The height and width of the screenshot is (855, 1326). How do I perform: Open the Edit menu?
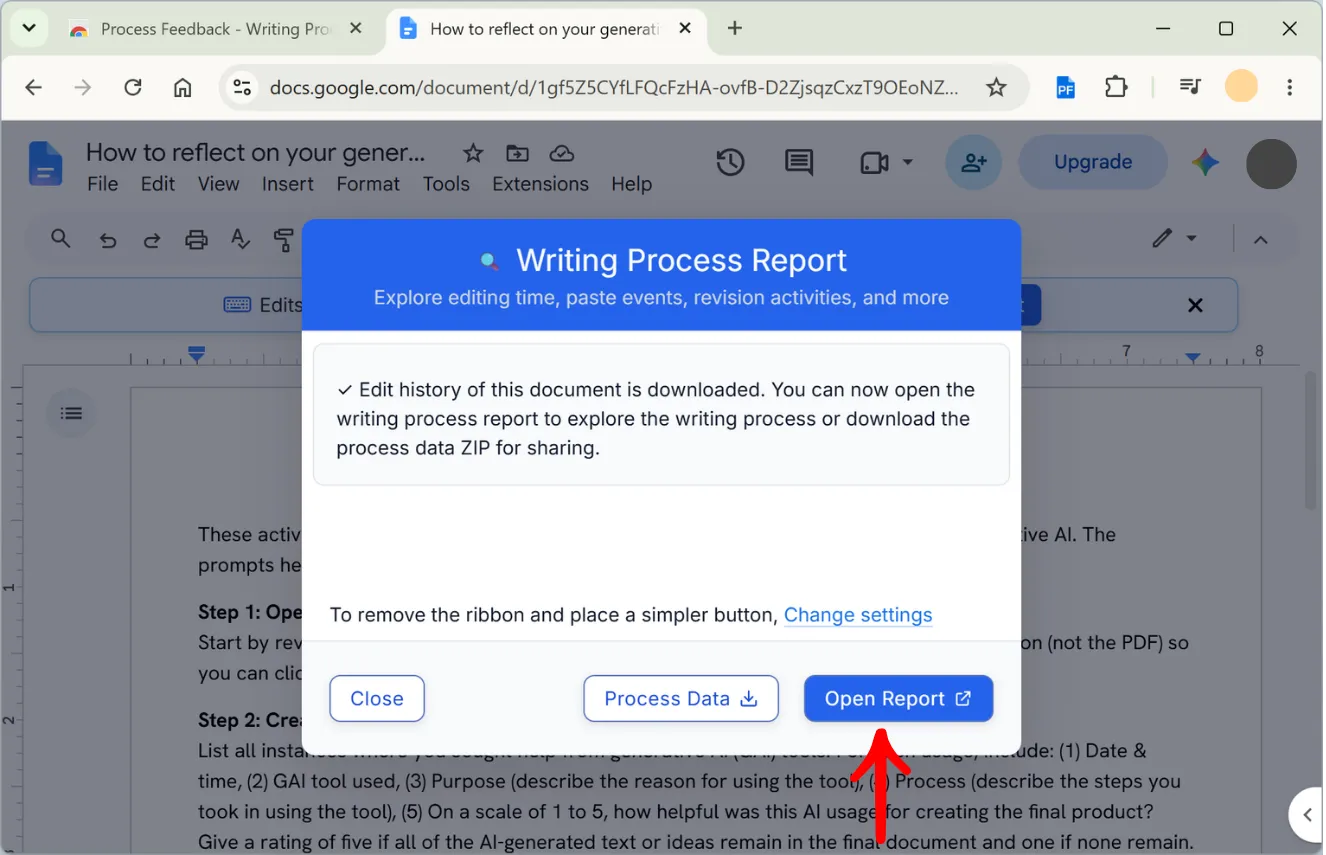(x=158, y=184)
